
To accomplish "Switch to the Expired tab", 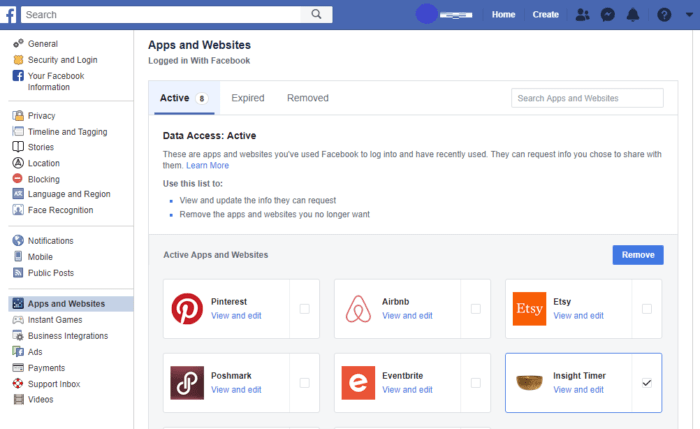I will coord(248,98).
